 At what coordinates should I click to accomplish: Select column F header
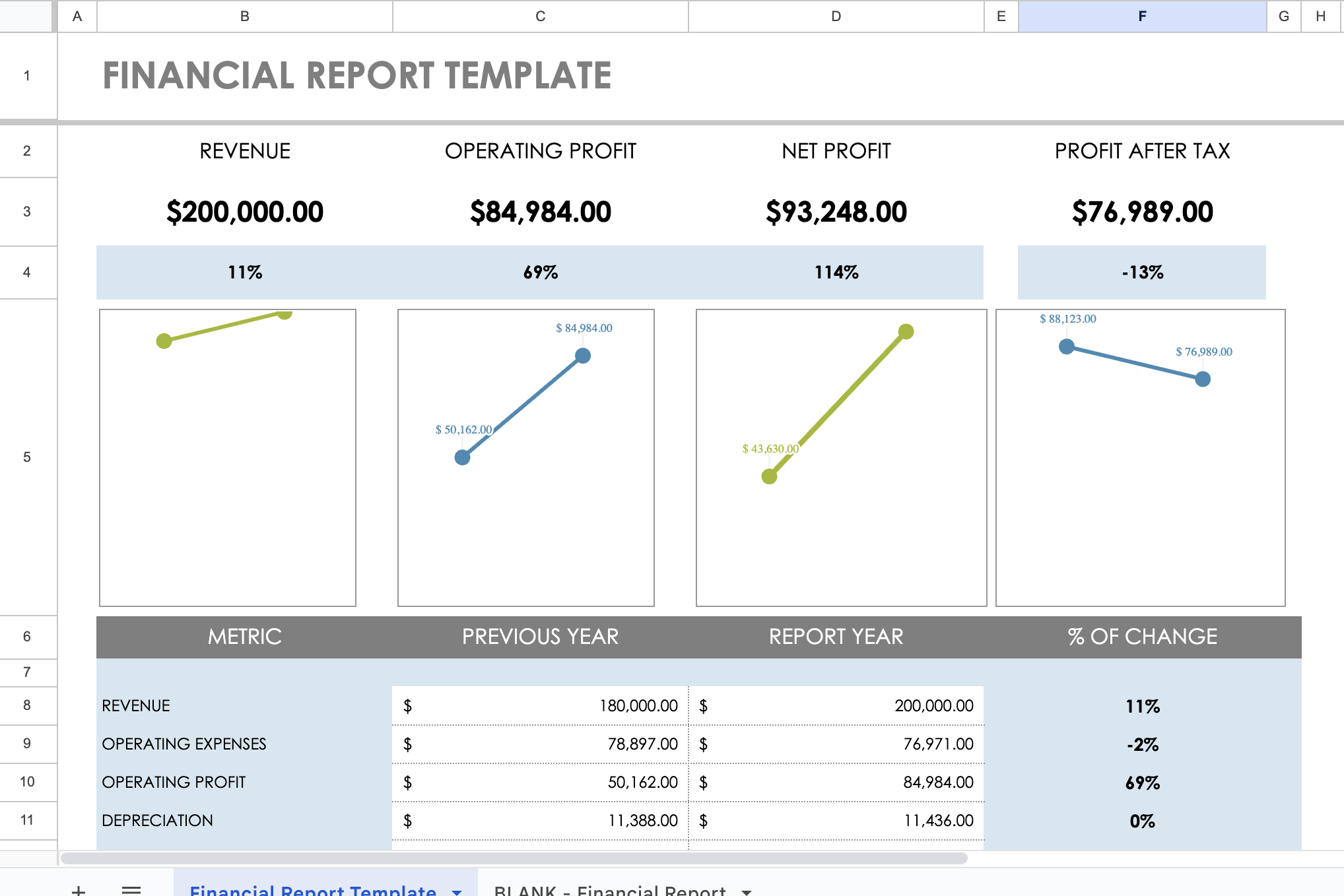[1142, 16]
